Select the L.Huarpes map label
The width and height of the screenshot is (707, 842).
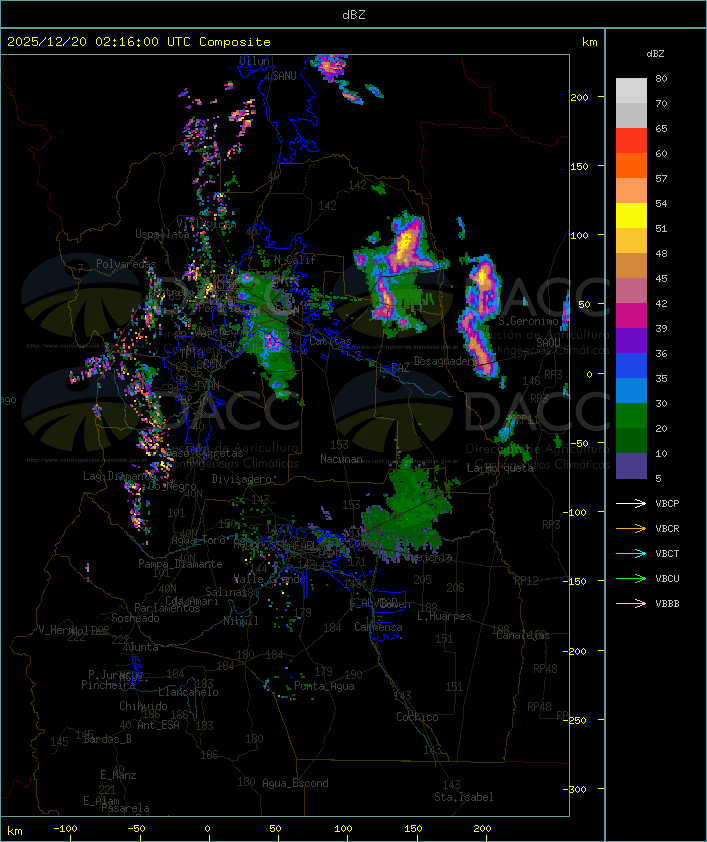coord(444,616)
